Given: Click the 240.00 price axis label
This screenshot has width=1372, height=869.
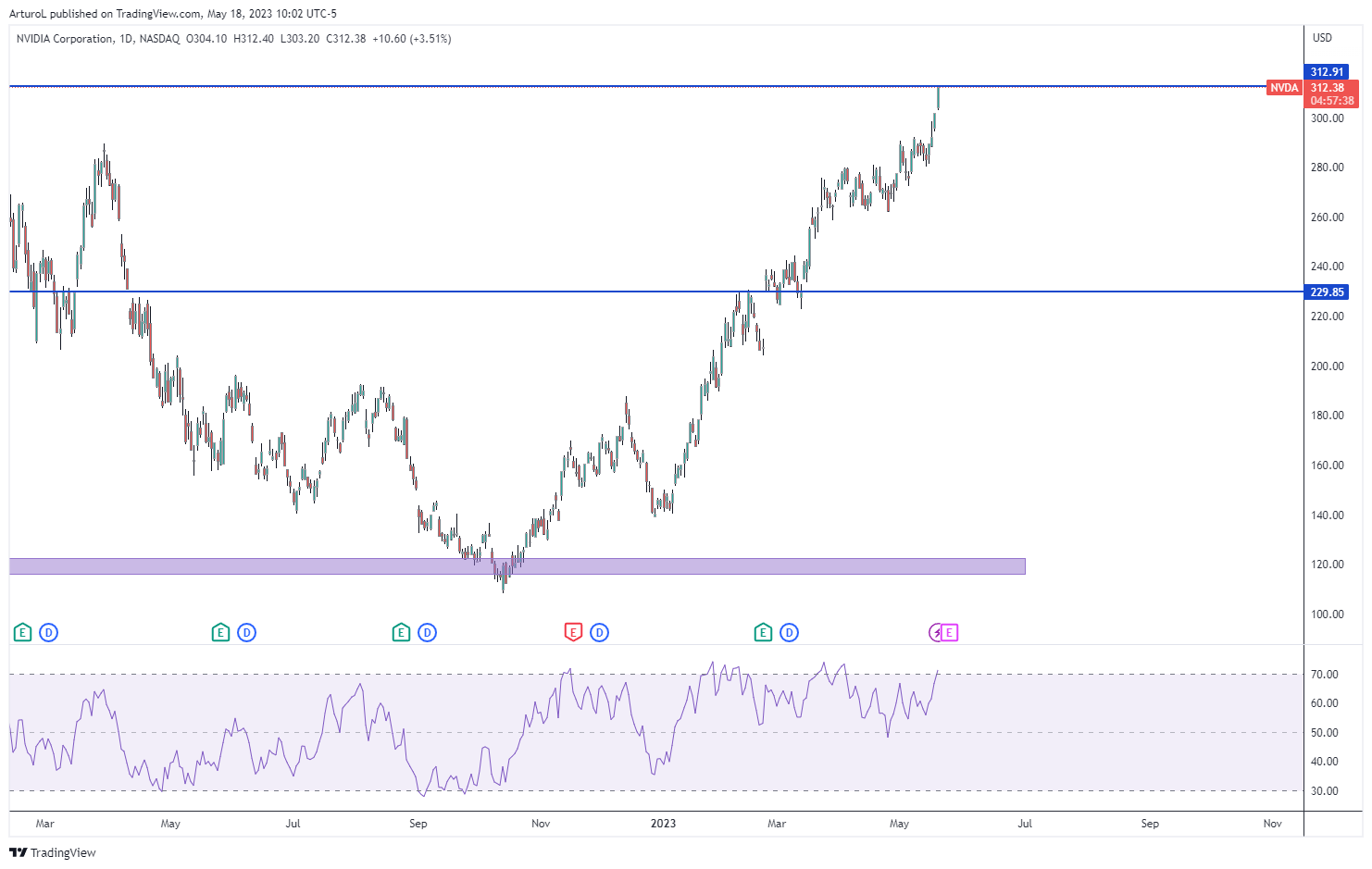Looking at the screenshot, I should [x=1327, y=267].
